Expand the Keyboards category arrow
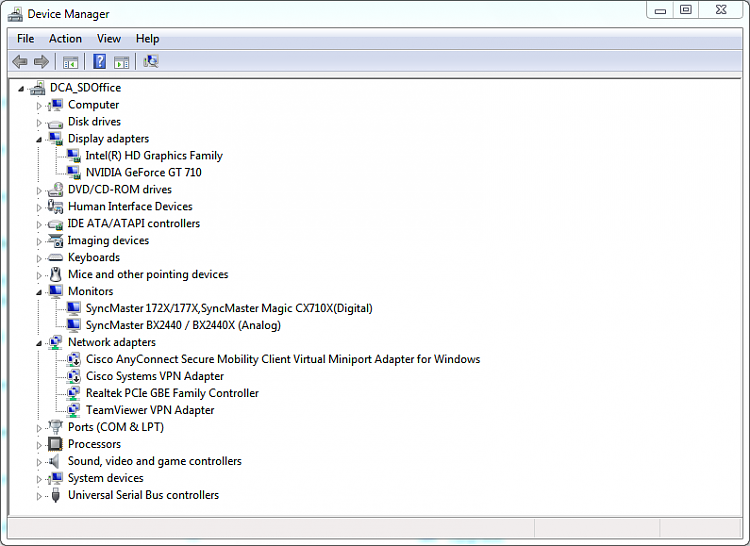 point(39,258)
